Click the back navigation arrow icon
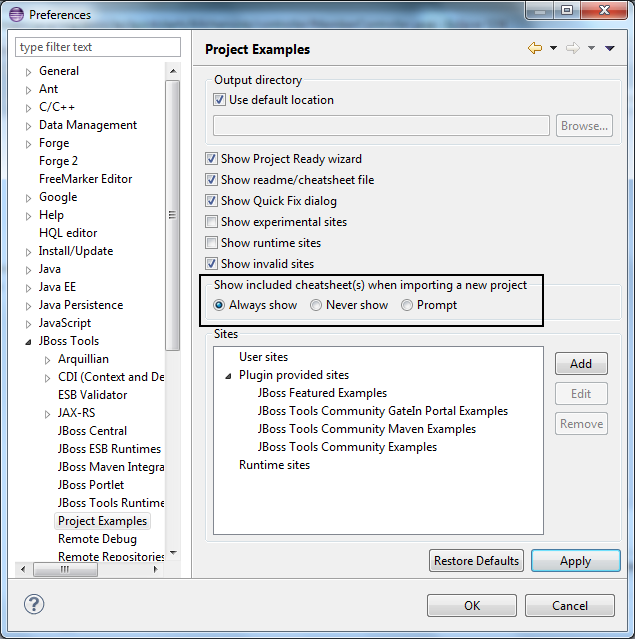The width and height of the screenshot is (635, 639). pyautogui.click(x=535, y=48)
